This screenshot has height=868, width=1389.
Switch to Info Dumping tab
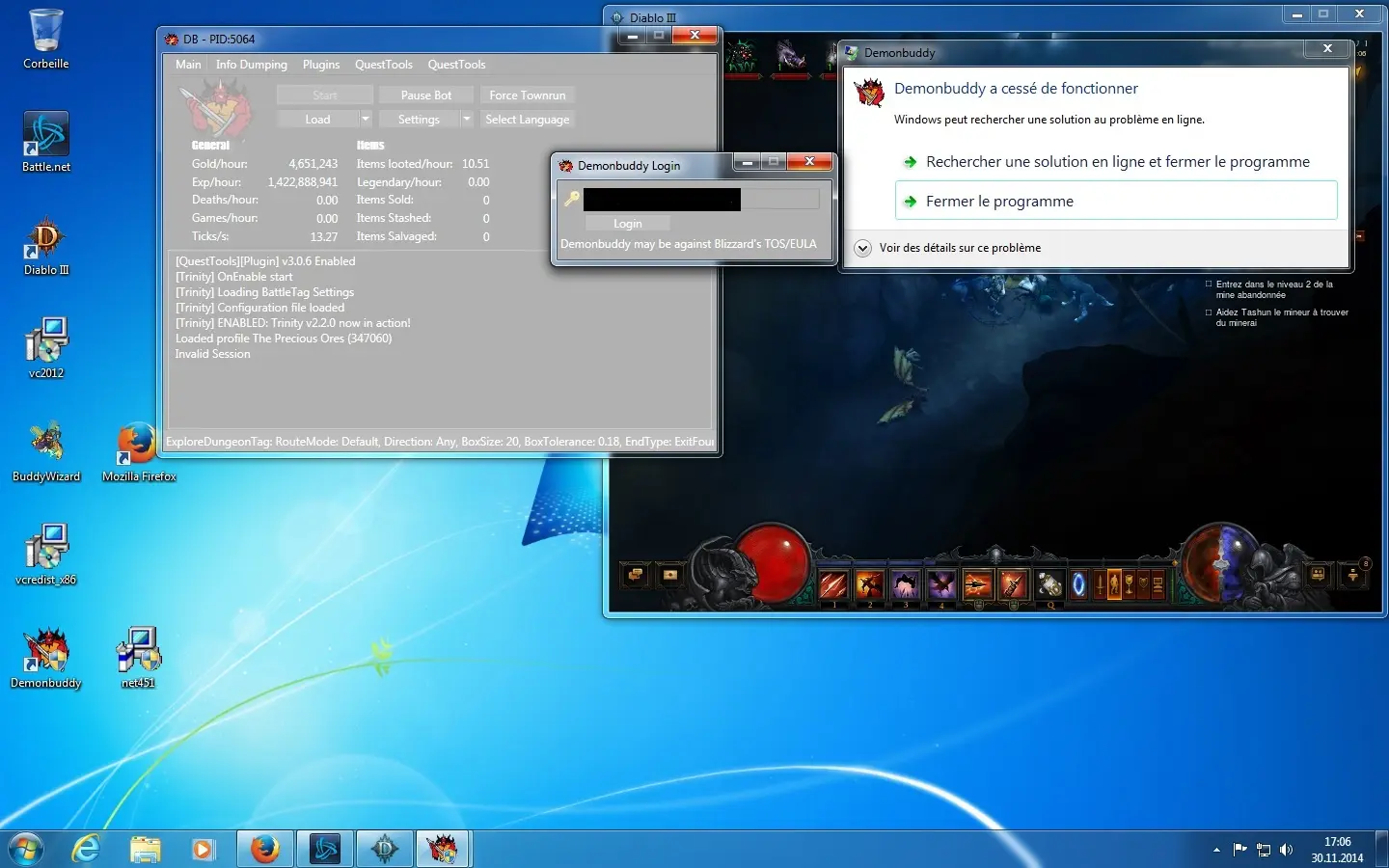pos(252,65)
